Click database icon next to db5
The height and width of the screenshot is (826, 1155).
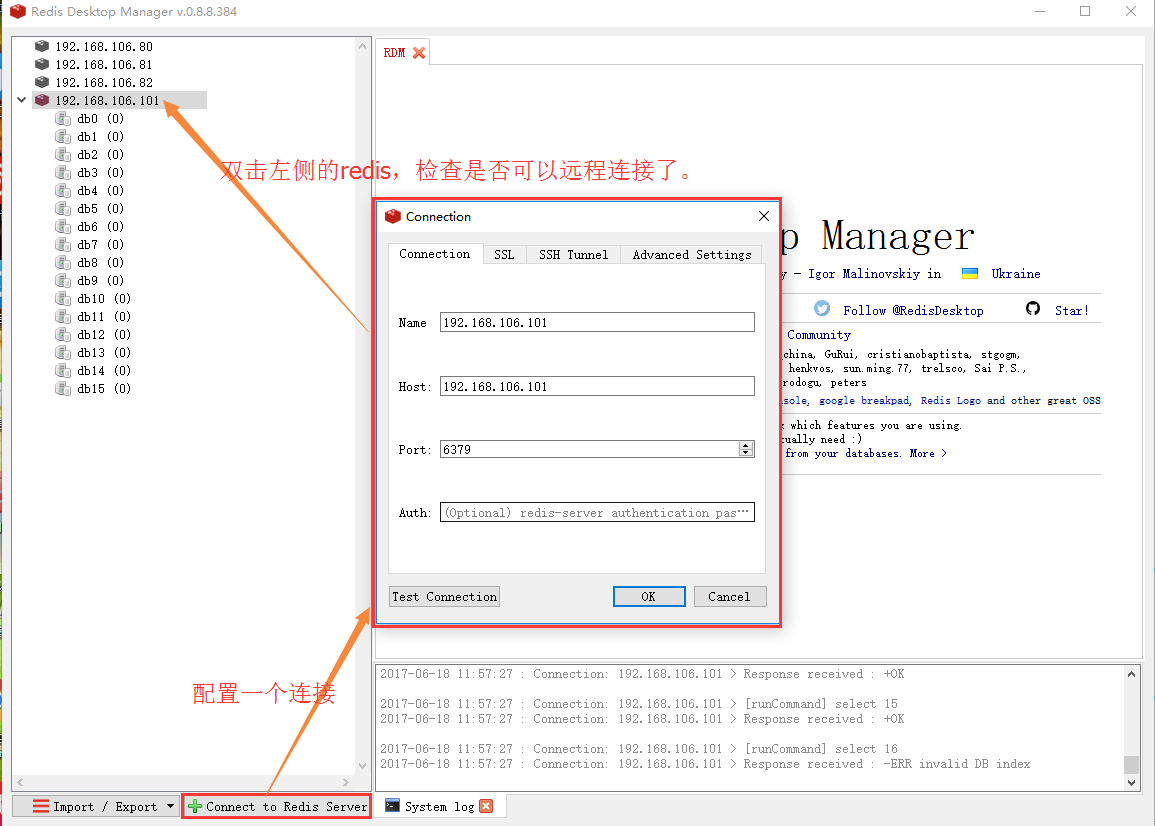point(63,209)
